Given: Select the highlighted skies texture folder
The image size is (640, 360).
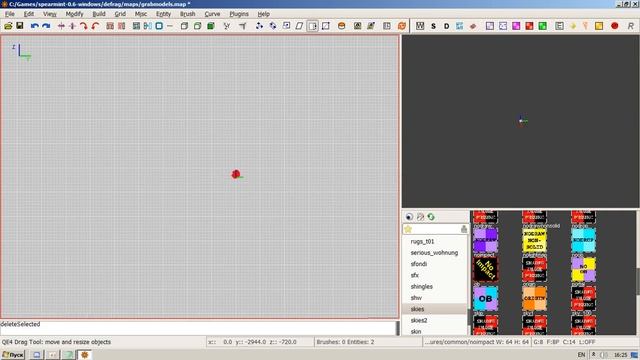Looking at the screenshot, I should pos(435,309).
